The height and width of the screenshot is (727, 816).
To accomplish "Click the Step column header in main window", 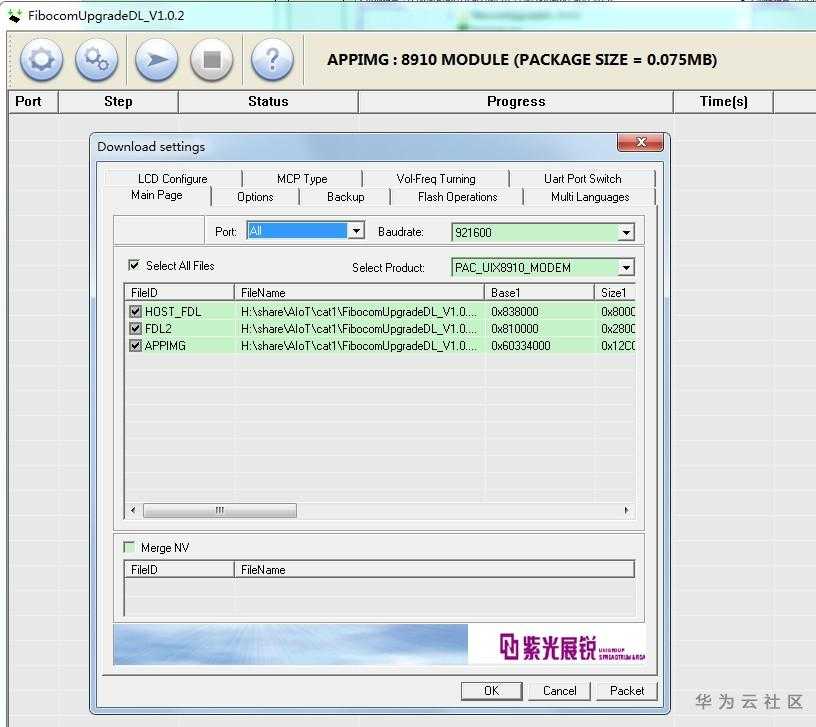I will point(118,101).
